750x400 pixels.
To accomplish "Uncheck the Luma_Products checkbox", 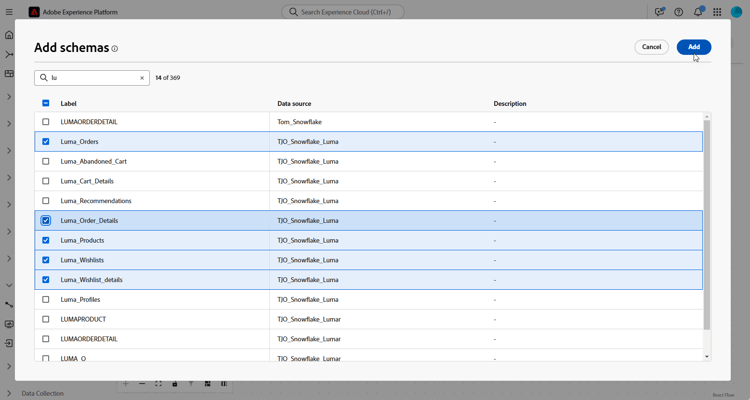I will (x=45, y=240).
